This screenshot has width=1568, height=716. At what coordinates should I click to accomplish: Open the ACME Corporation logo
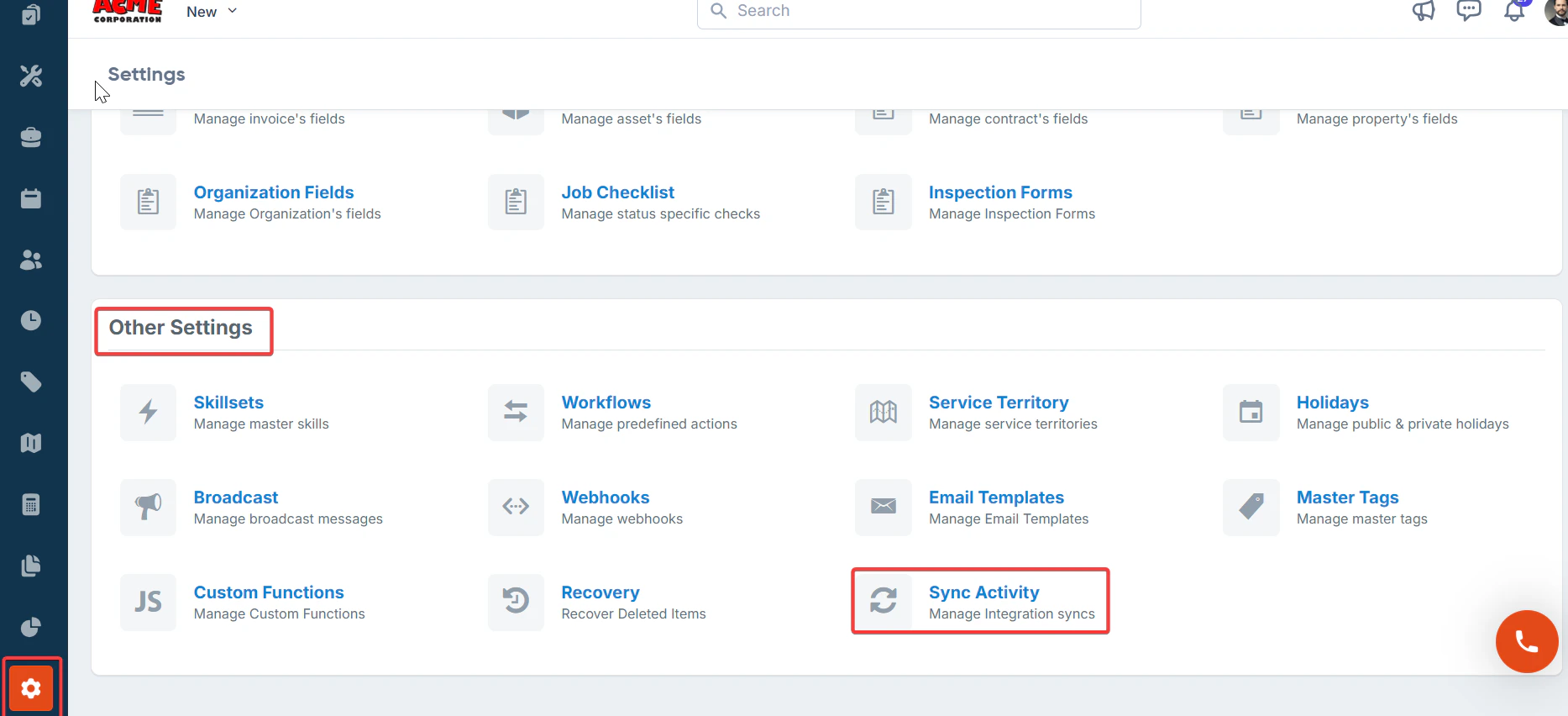point(128,11)
